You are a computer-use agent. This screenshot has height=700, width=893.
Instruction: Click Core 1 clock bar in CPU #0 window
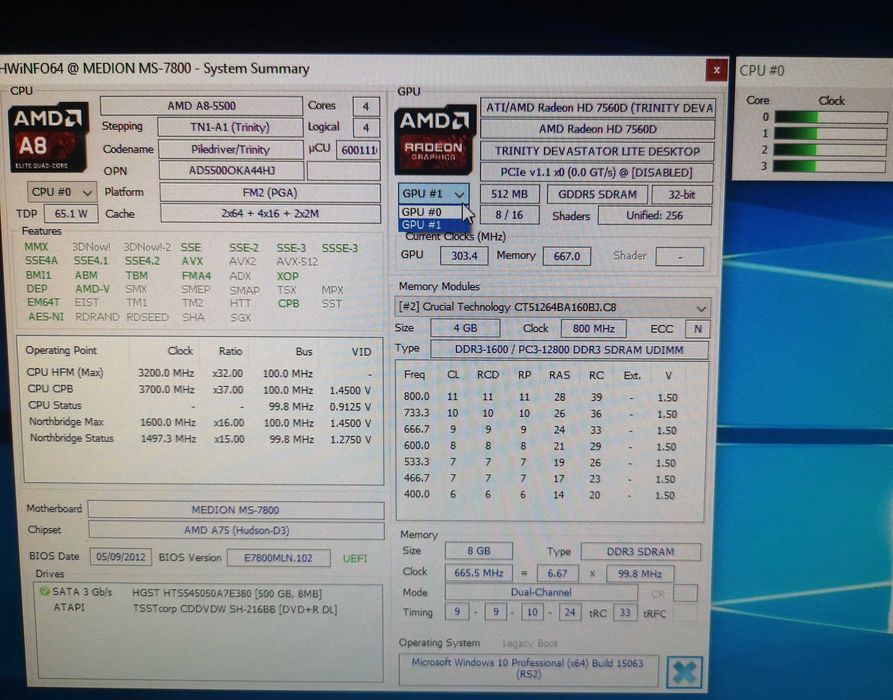(x=830, y=133)
